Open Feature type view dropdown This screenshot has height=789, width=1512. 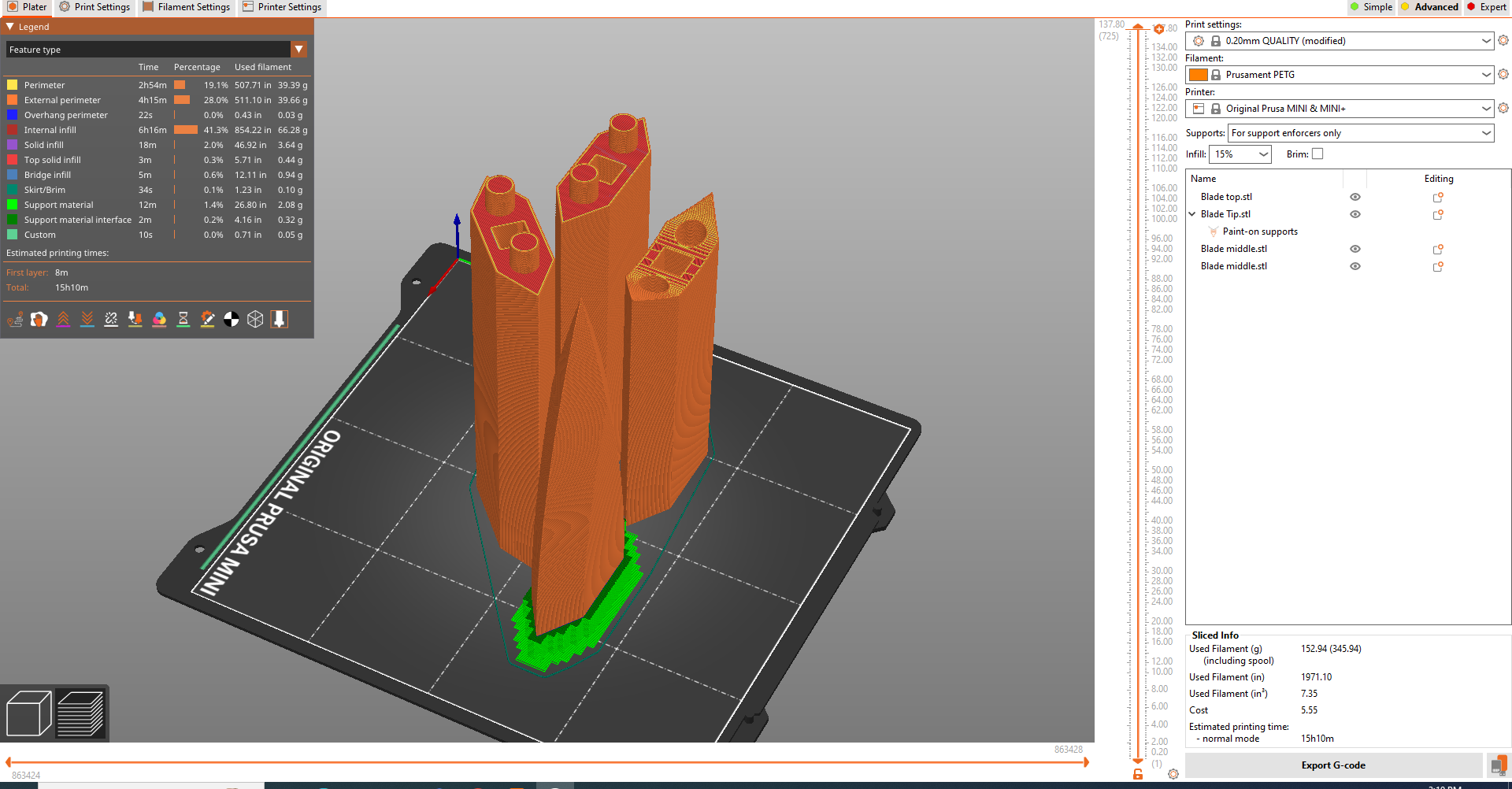click(156, 49)
